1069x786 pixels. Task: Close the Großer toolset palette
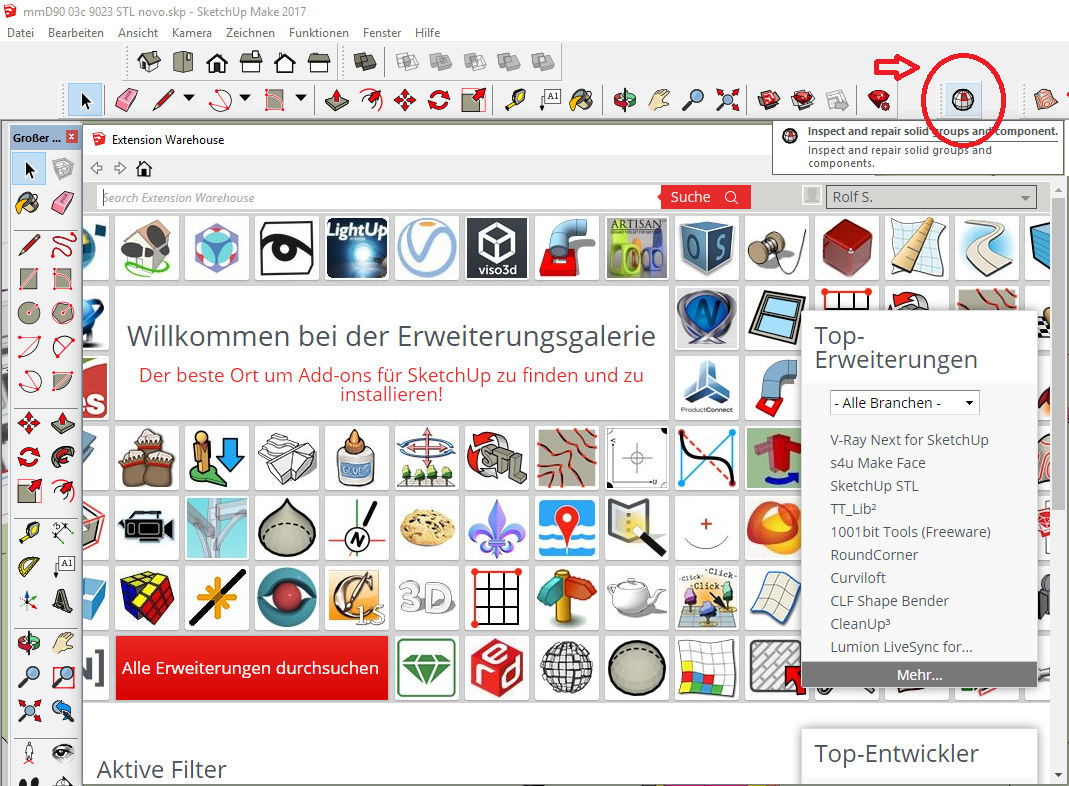click(x=71, y=137)
